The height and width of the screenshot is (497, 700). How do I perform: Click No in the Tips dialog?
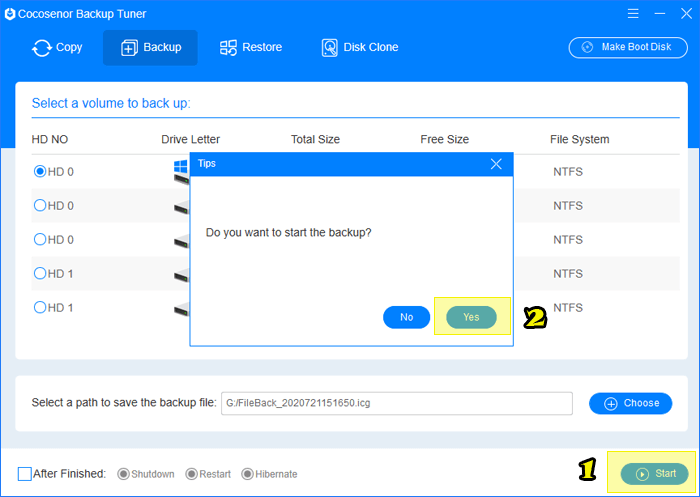(406, 317)
